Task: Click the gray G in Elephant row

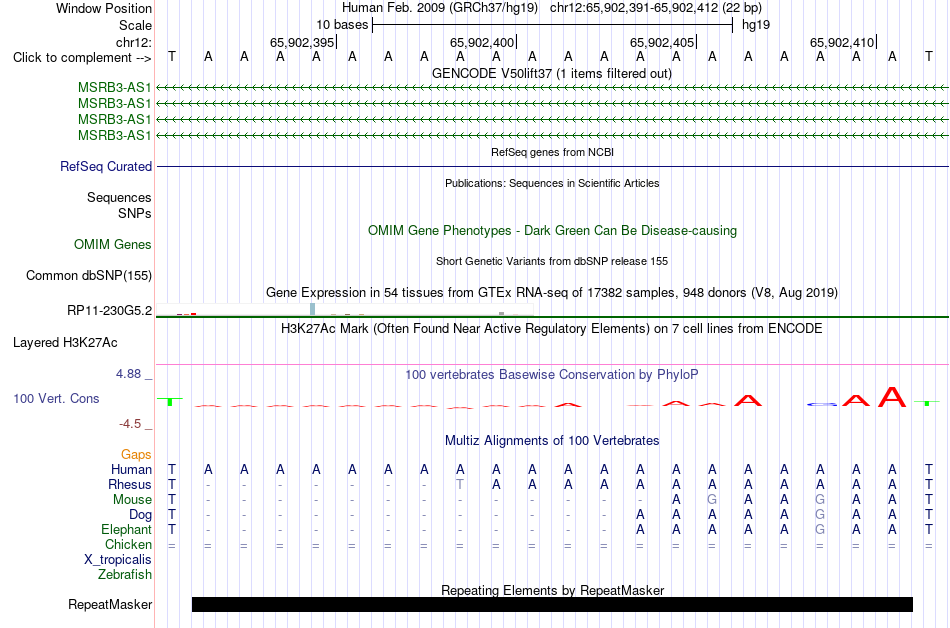Action: pos(820,529)
